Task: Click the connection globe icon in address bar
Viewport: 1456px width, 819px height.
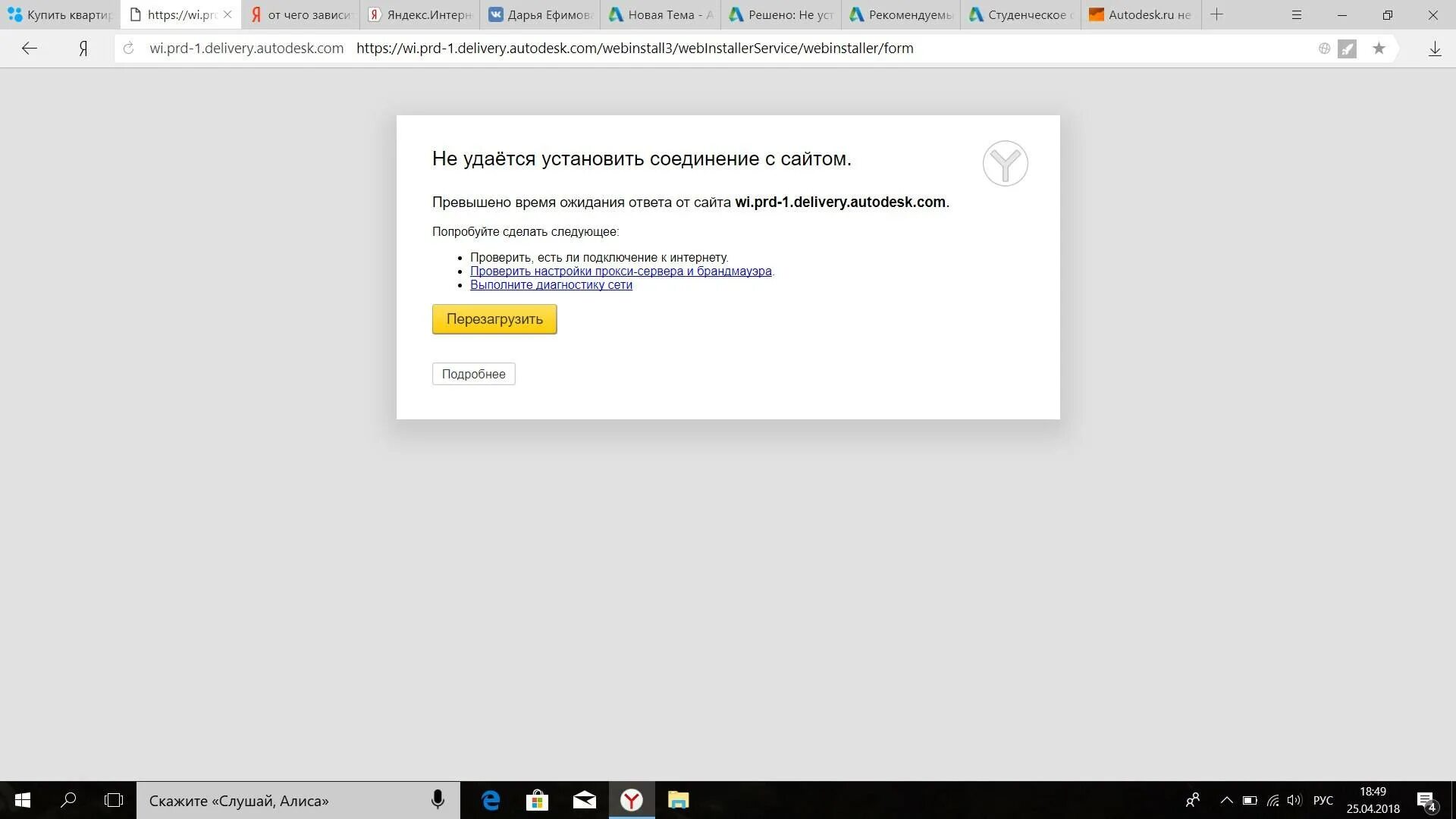Action: coord(1324,49)
